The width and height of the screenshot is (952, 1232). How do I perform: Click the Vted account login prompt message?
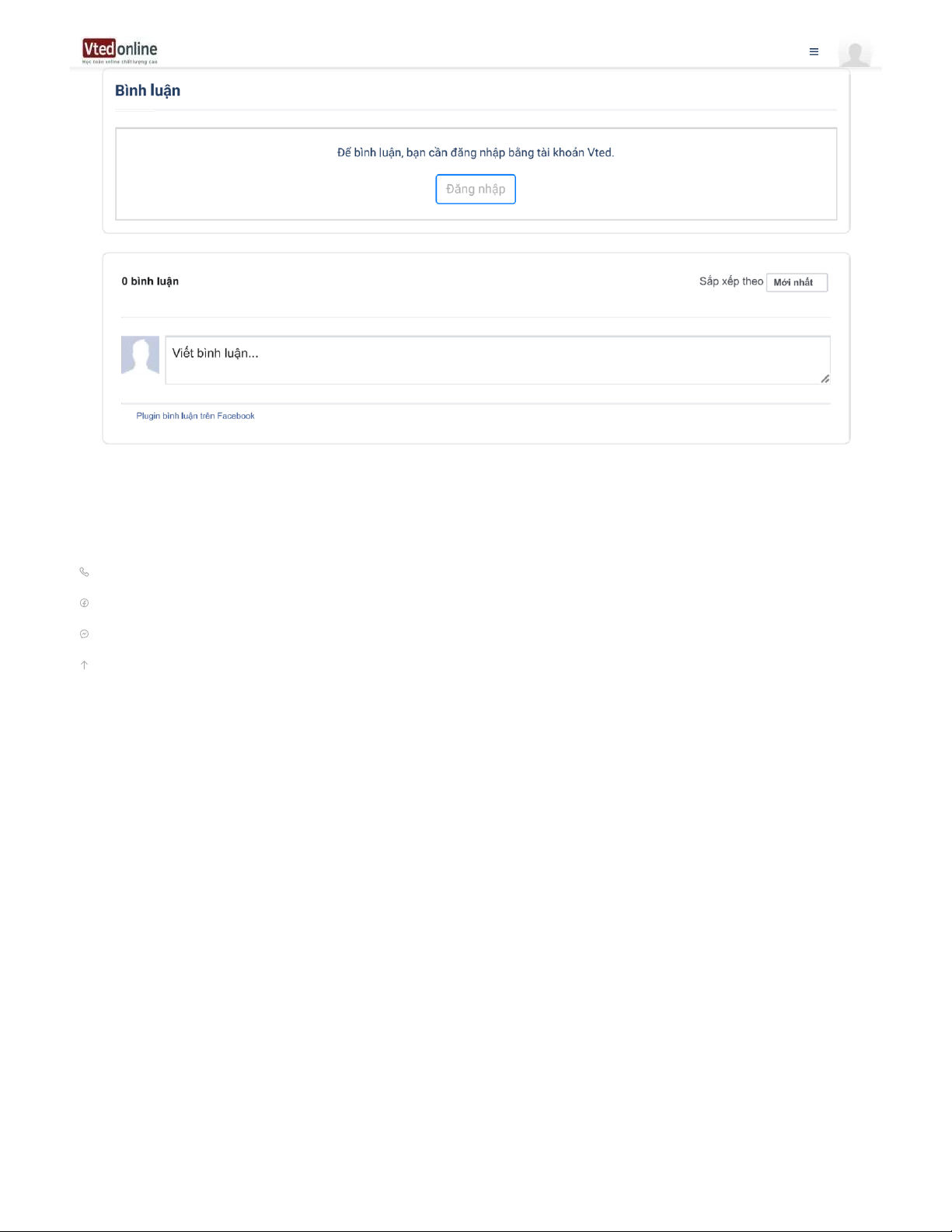[x=476, y=152]
